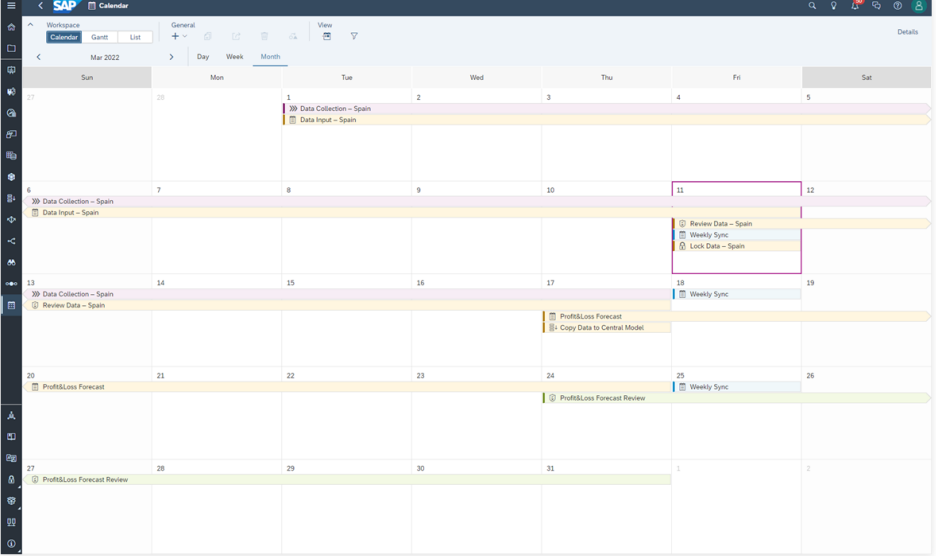The image size is (936, 556).
Task: Click the SAP logo
Action: click(x=64, y=5)
